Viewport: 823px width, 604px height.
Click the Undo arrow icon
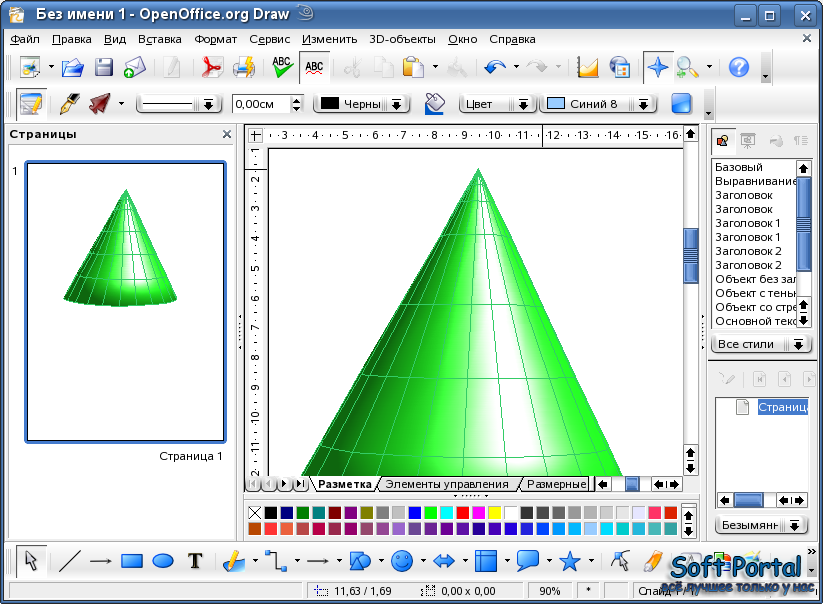pyautogui.click(x=494, y=68)
